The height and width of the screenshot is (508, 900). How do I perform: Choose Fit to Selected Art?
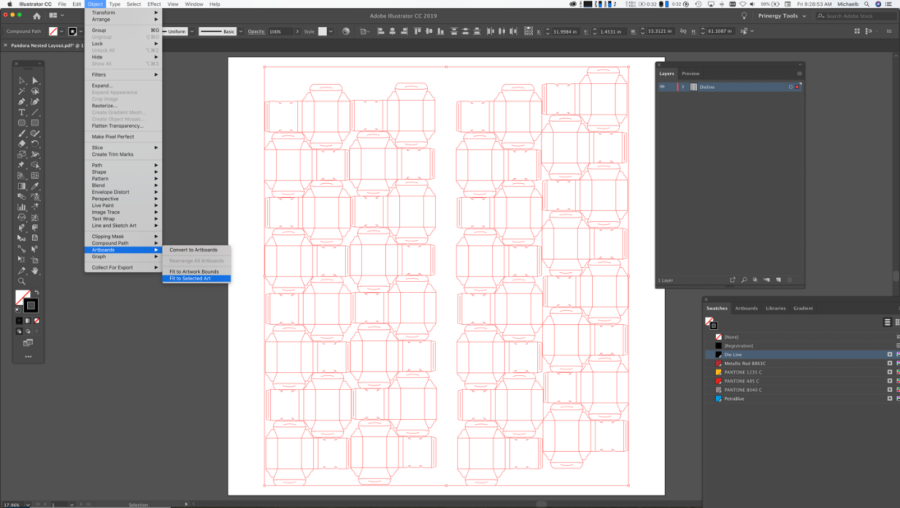[x=190, y=278]
